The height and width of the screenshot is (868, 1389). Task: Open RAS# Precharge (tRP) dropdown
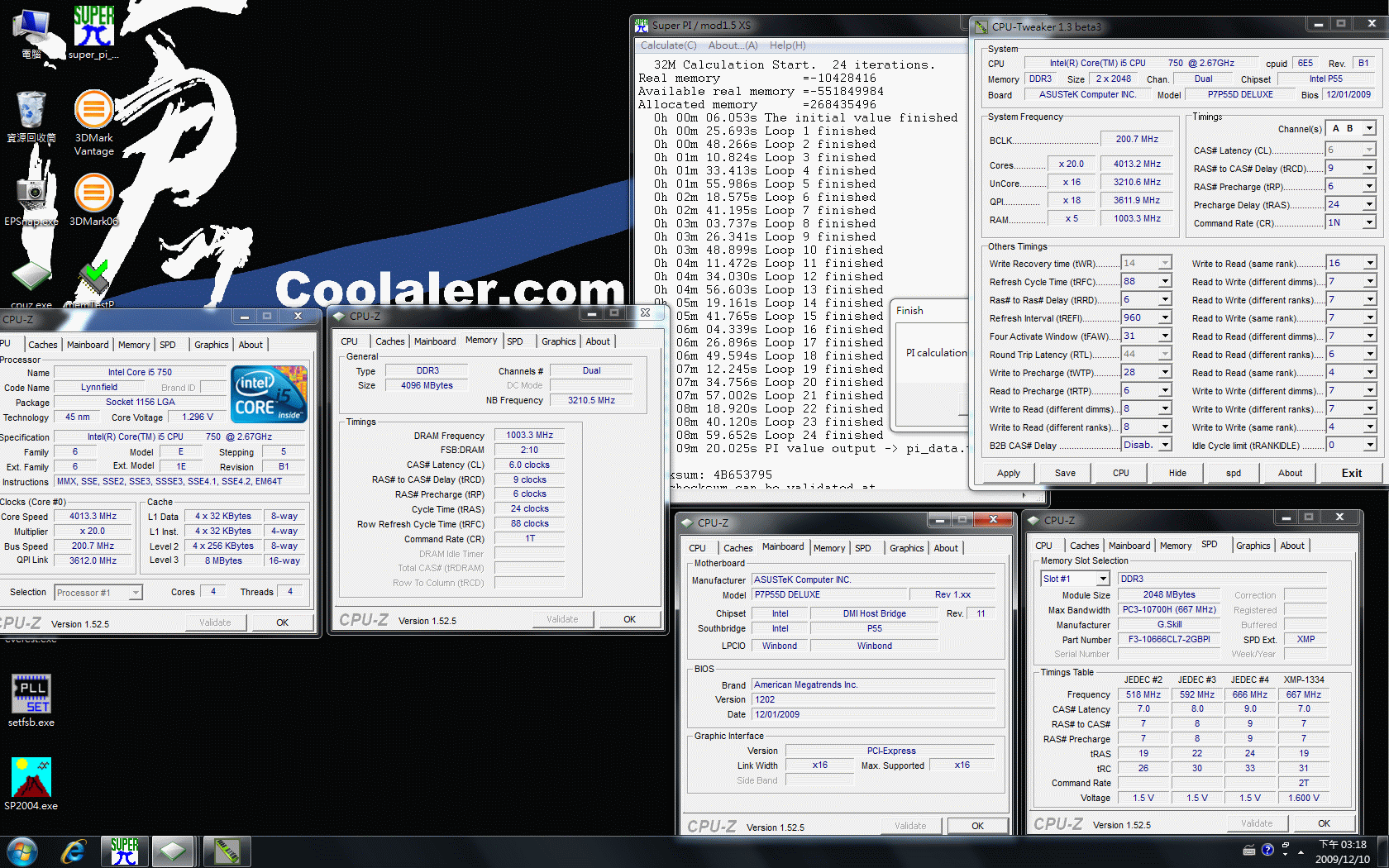1369,187
